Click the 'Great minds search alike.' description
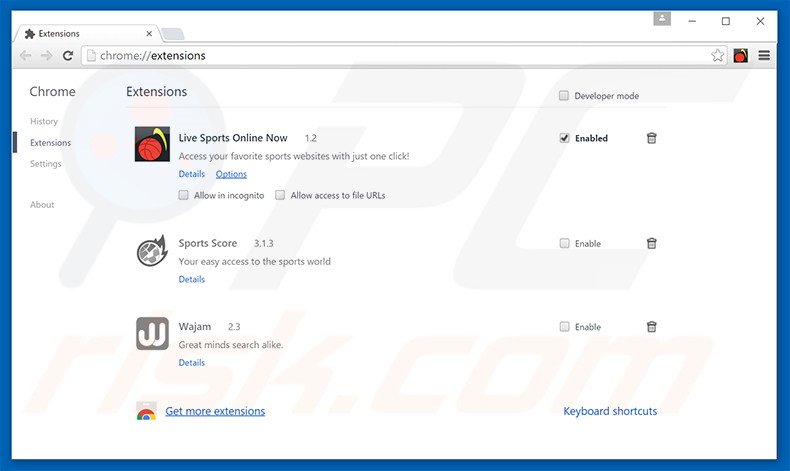The image size is (790, 471). click(231, 345)
